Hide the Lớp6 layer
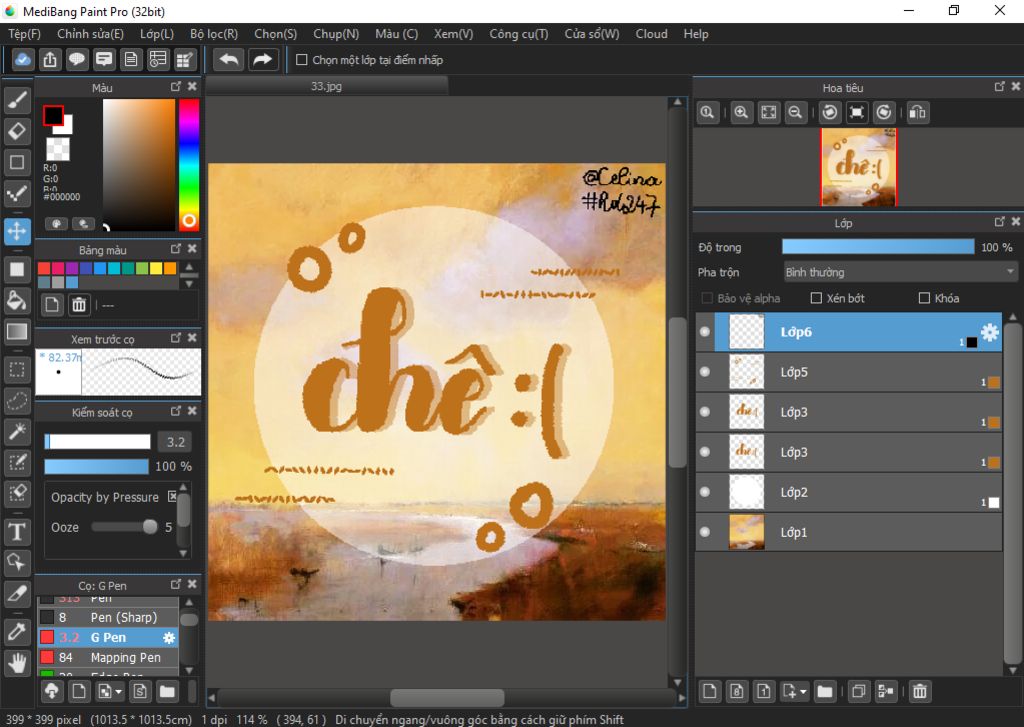Screen dimensions: 1024x727 click(705, 332)
